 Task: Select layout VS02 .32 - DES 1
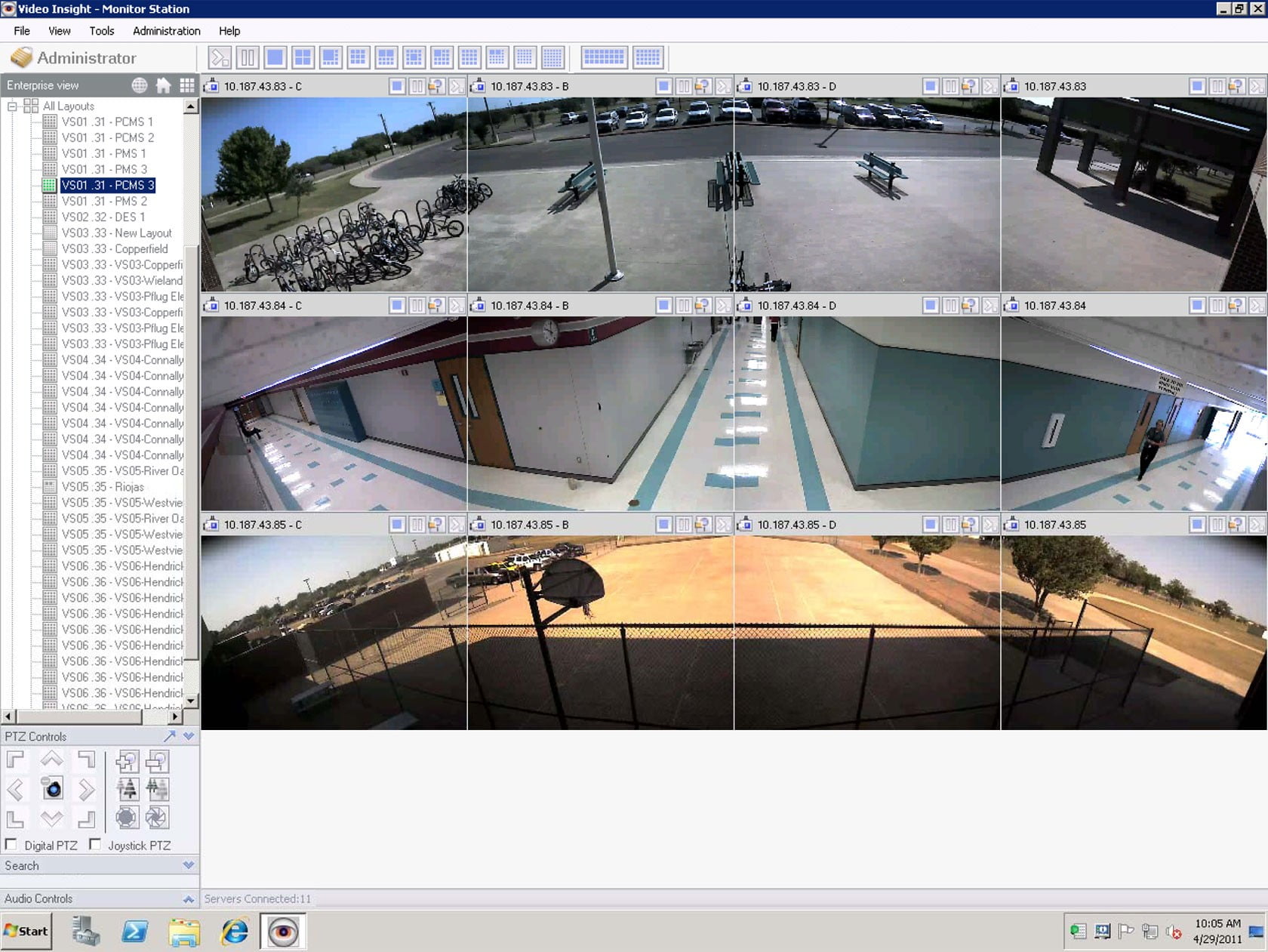point(103,217)
